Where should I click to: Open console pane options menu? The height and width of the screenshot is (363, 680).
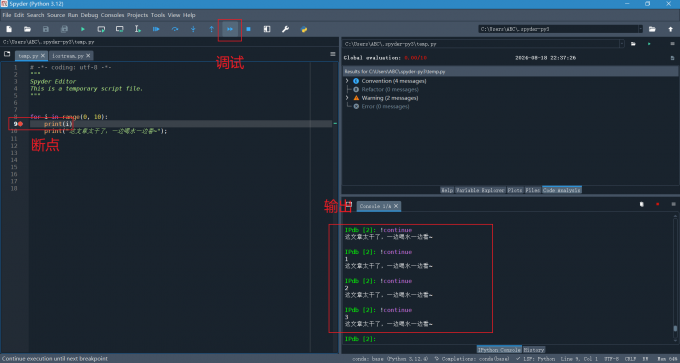(x=673, y=204)
